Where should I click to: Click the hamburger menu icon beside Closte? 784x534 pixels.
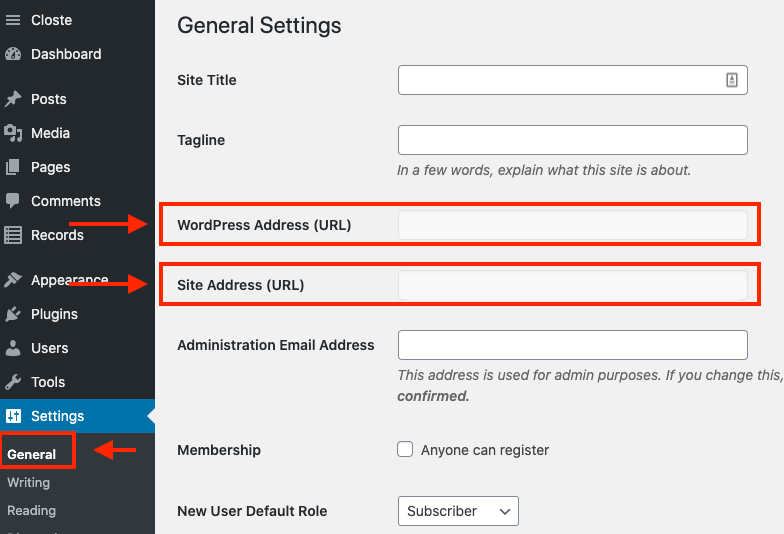[x=13, y=20]
